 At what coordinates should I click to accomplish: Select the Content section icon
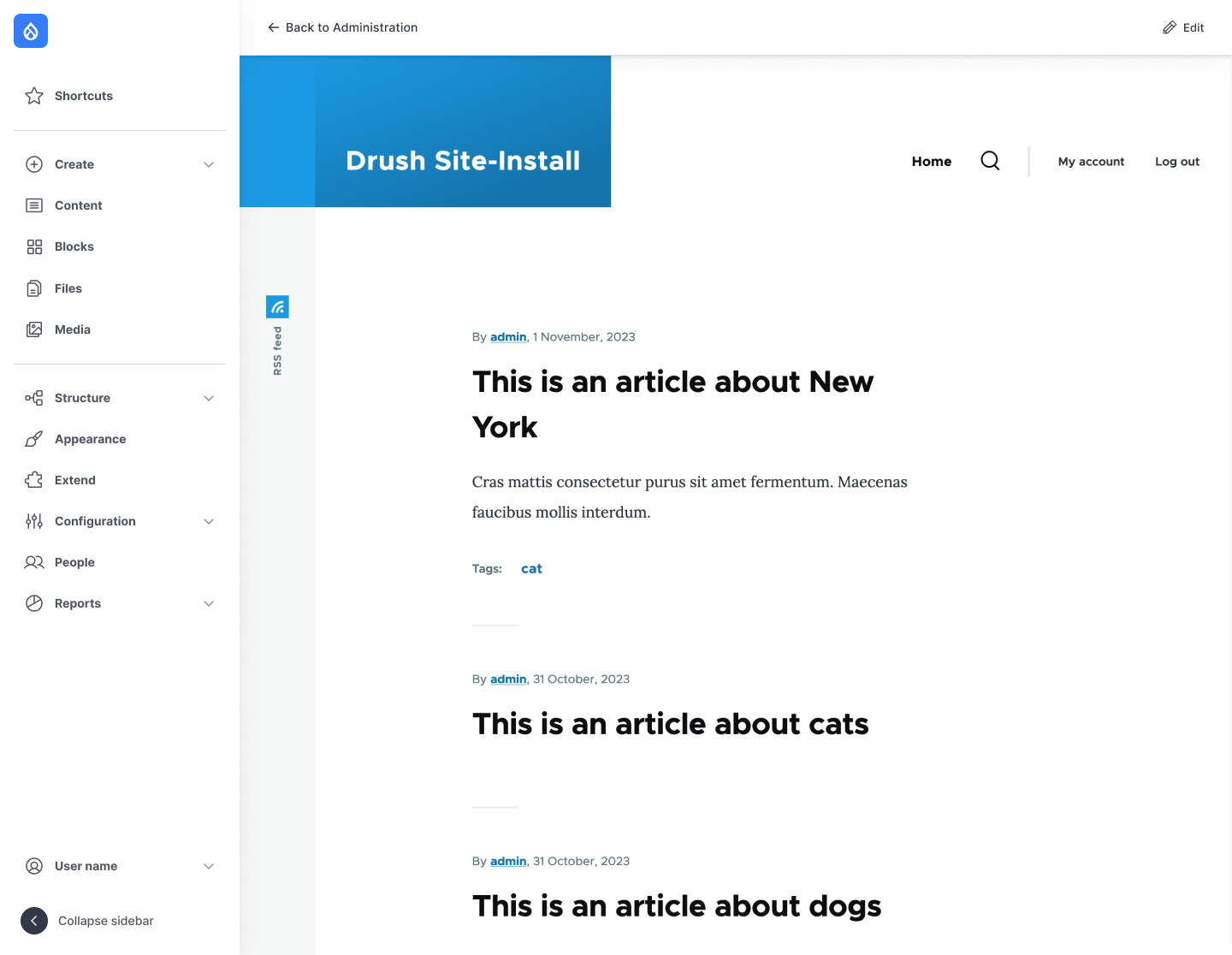[x=34, y=205]
